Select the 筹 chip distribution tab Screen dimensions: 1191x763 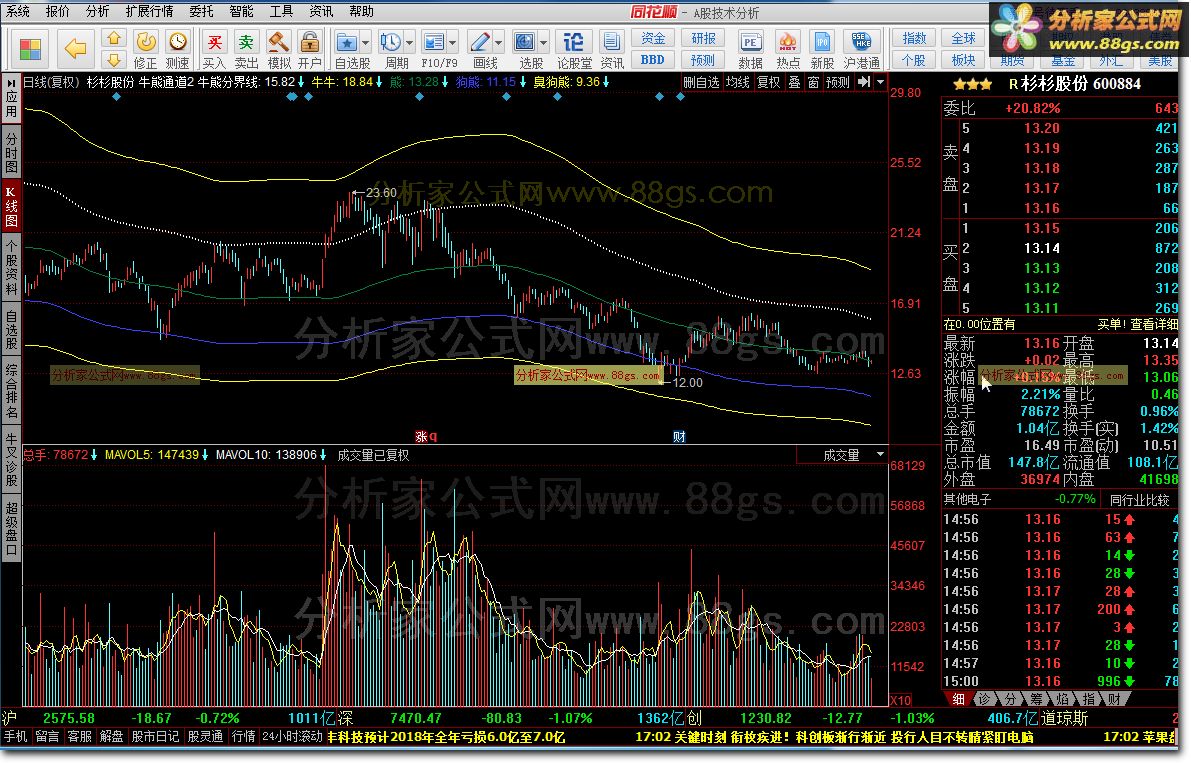(x=1036, y=699)
